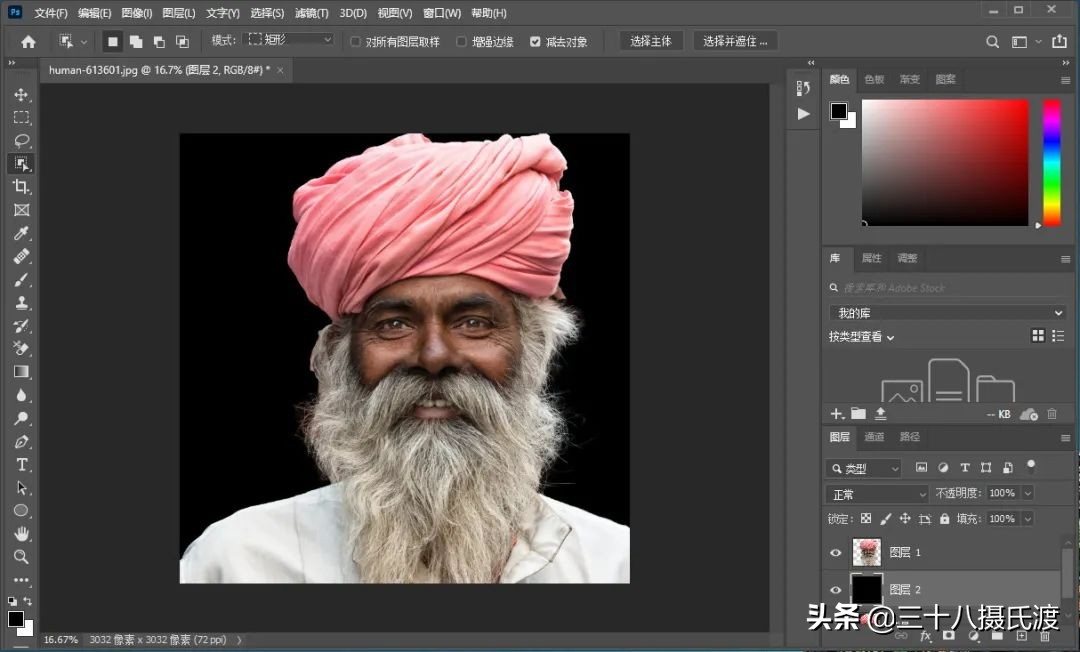This screenshot has height=652, width=1080.
Task: Click the Create new layer icon
Action: [1021, 636]
